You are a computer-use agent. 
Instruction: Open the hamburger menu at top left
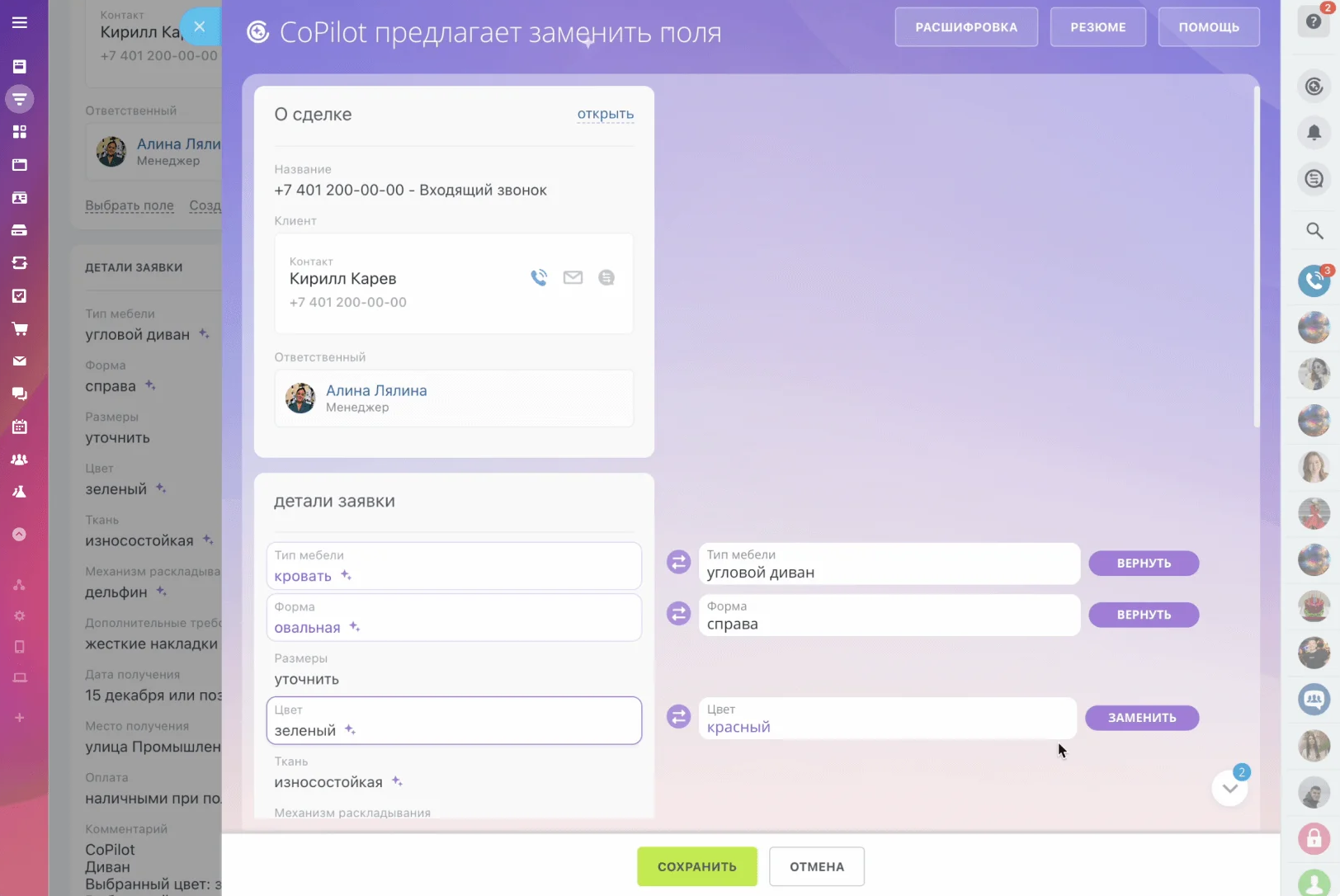[x=20, y=23]
